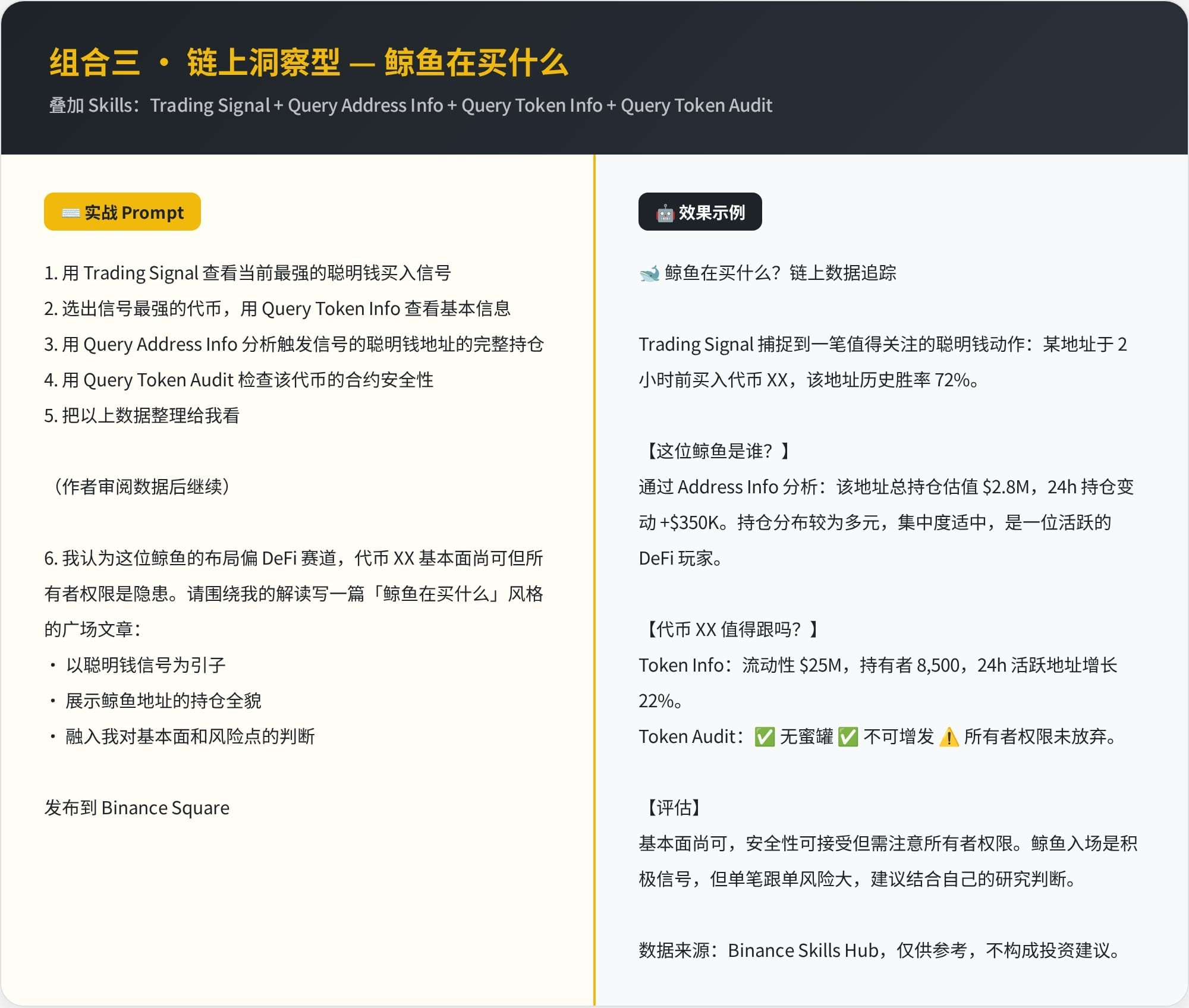Click the 【评估】 section heading
The width and height of the screenshot is (1189, 1008).
tap(674, 808)
